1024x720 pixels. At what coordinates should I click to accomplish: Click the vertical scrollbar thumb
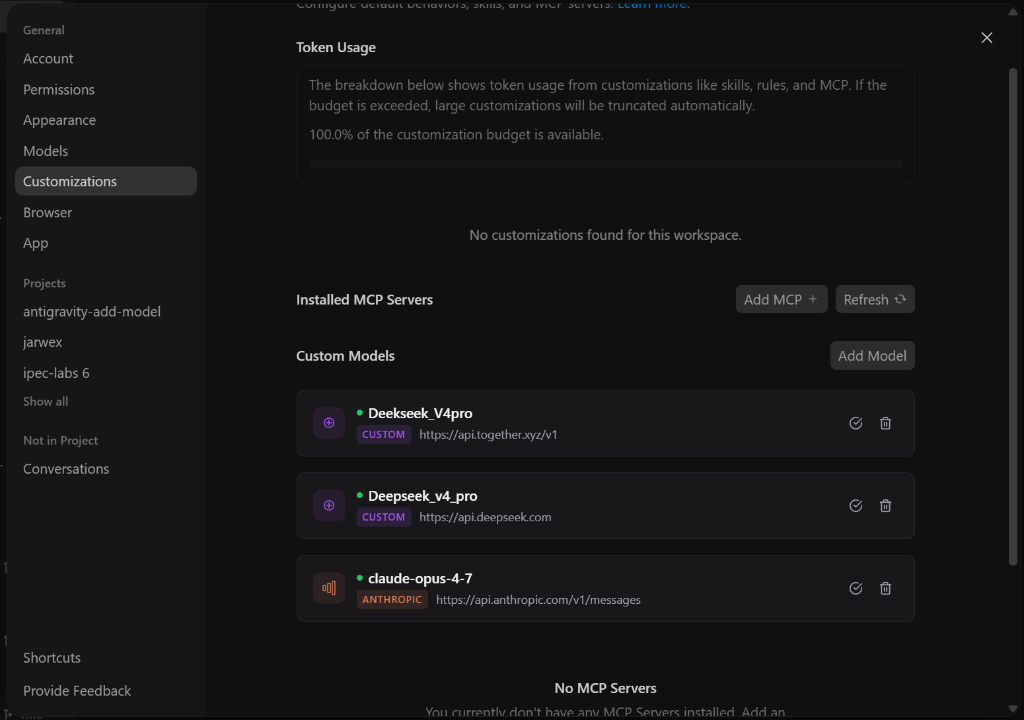point(1013,317)
